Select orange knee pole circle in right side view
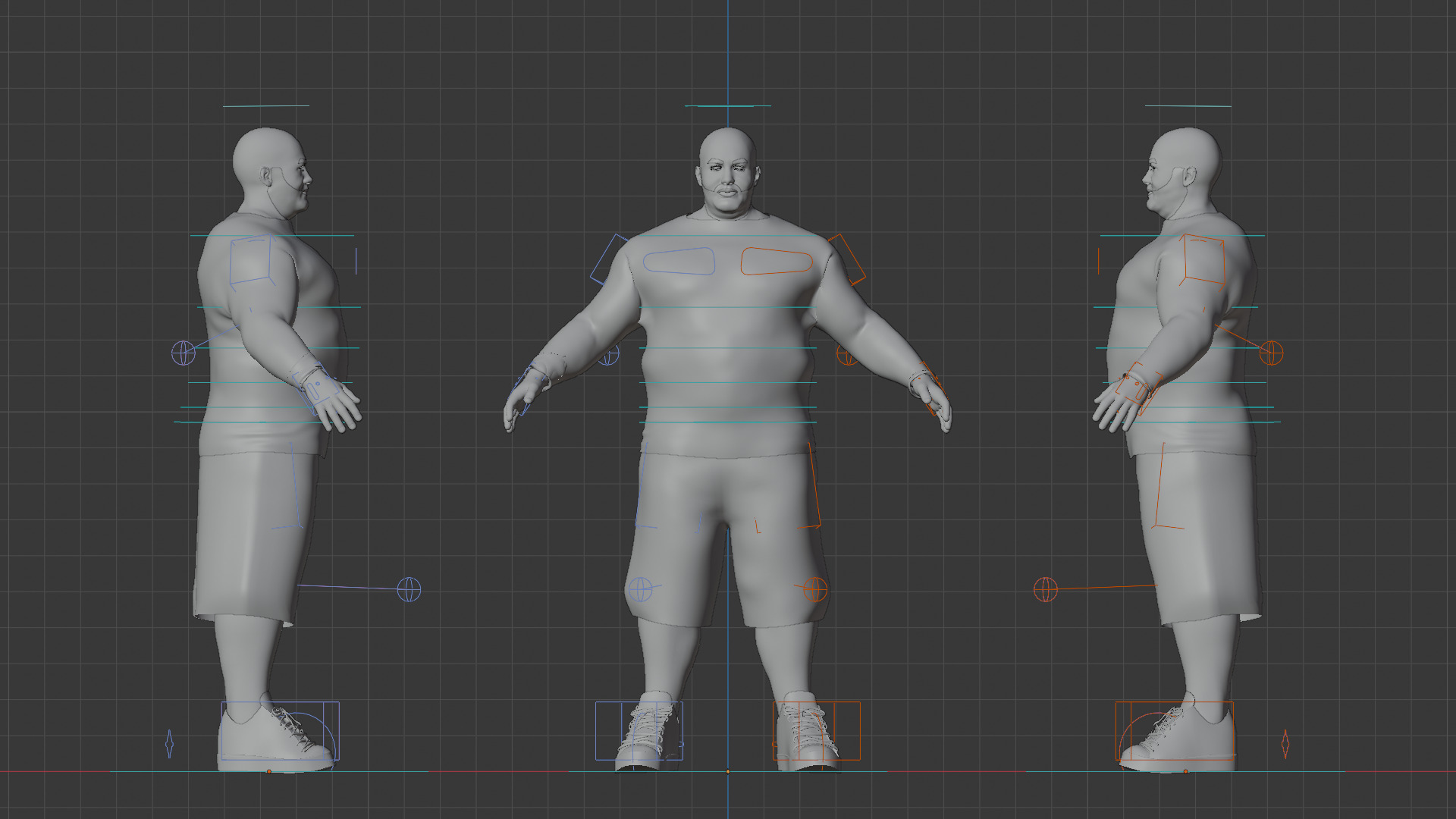The width and height of the screenshot is (1456, 819). click(1046, 589)
